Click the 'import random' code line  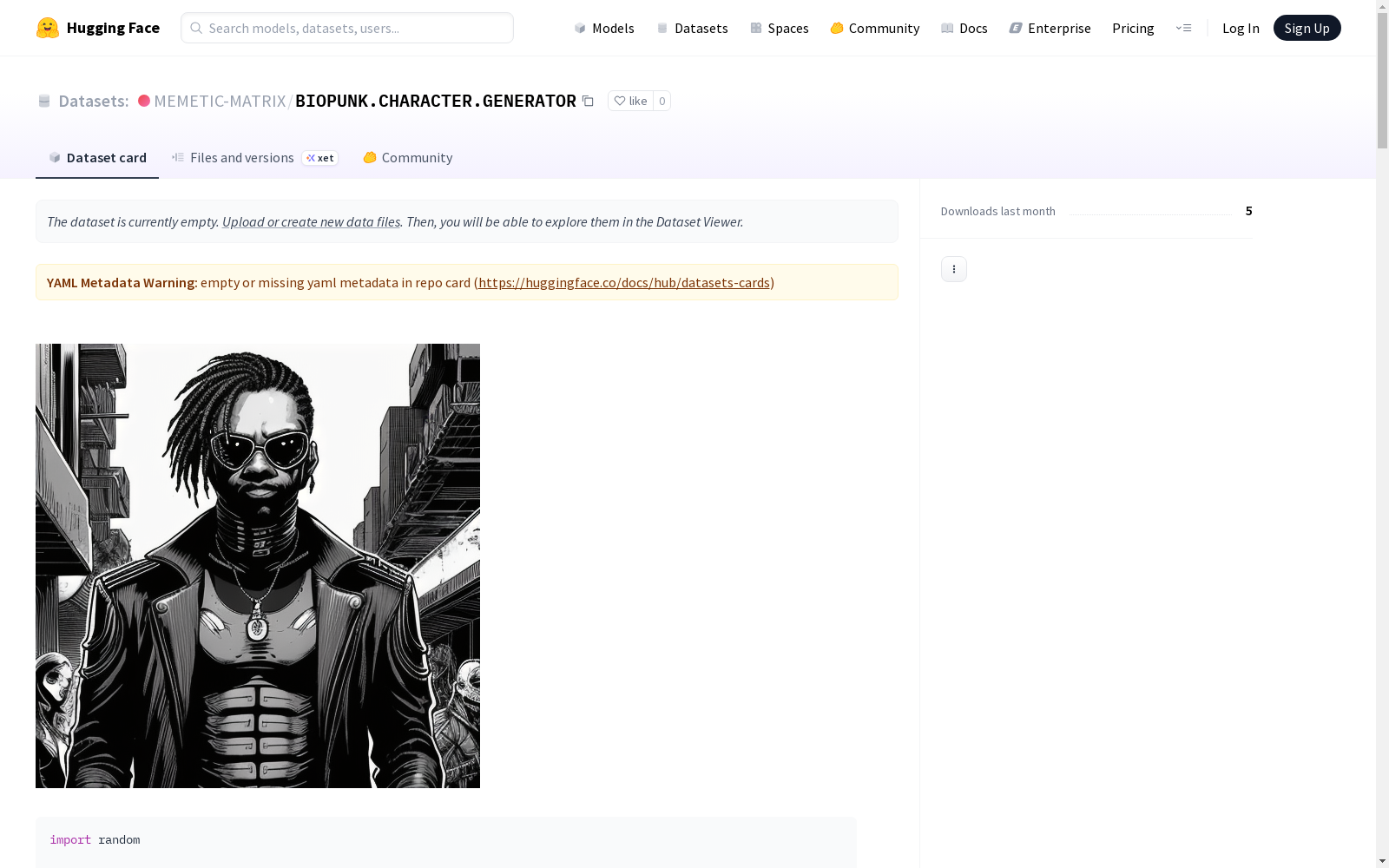click(x=95, y=839)
